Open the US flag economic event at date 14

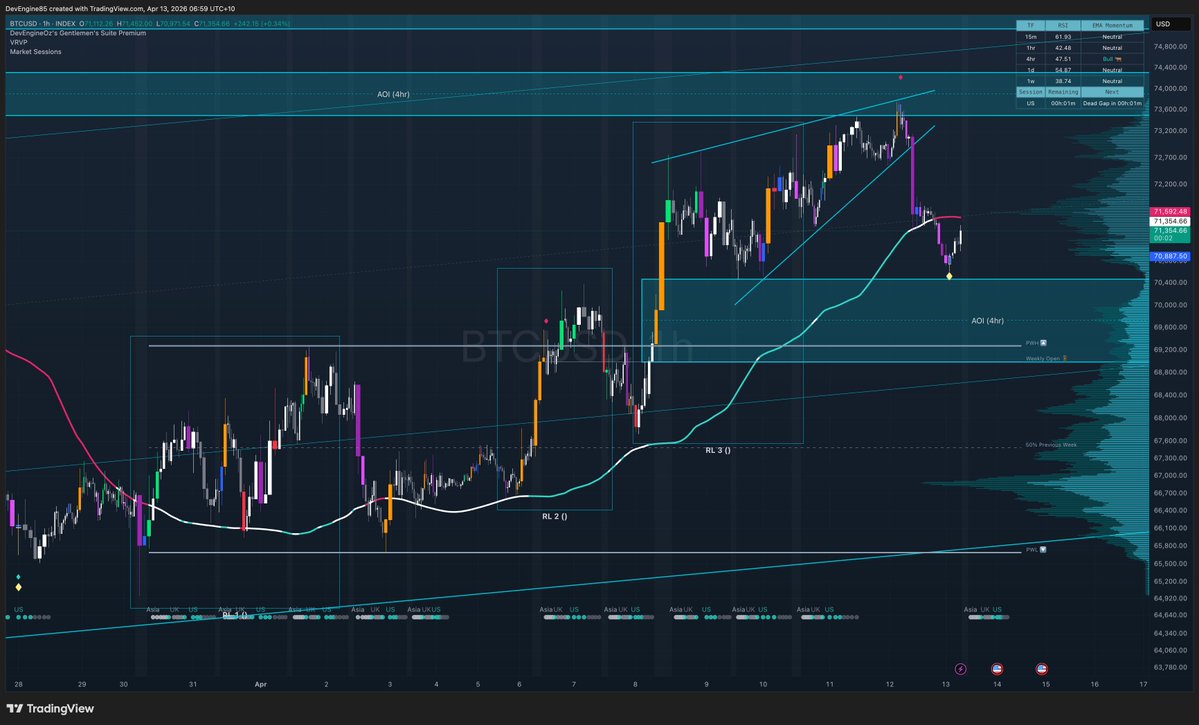click(x=997, y=668)
